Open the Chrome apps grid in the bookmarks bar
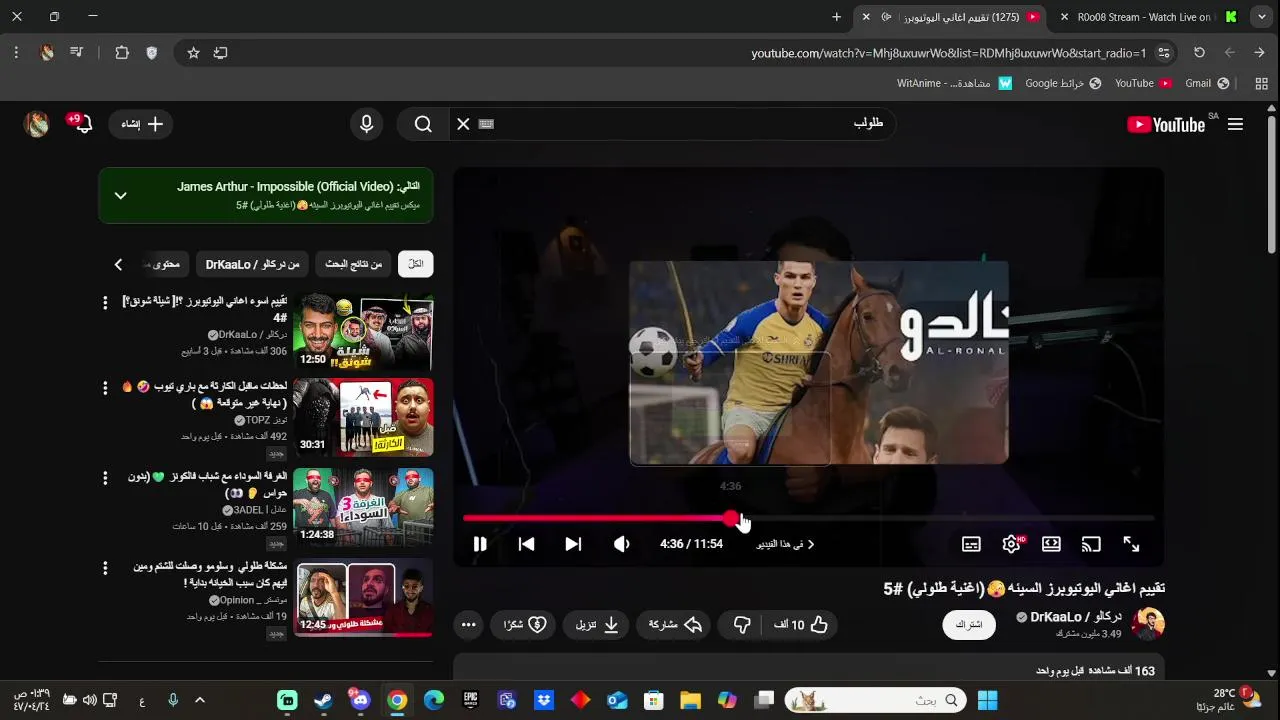Image resolution: width=1280 pixels, height=720 pixels. 1261,83
